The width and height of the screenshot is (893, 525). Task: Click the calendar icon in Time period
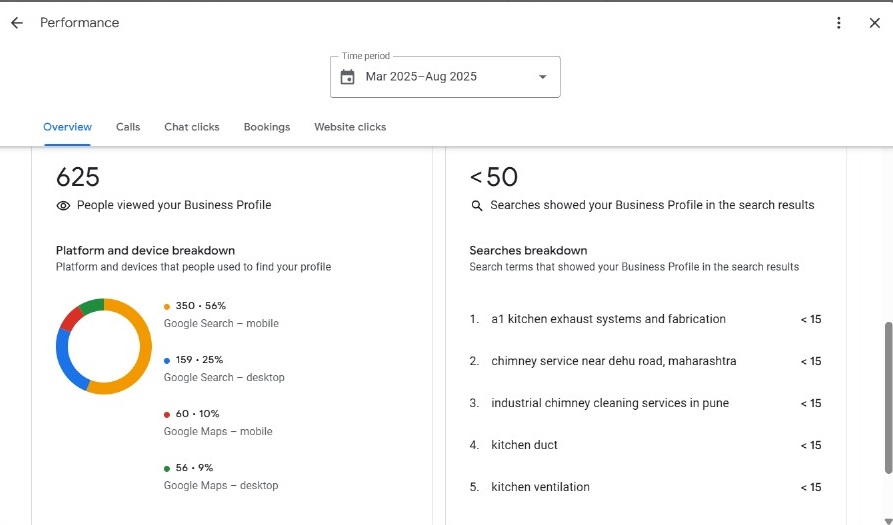347,77
